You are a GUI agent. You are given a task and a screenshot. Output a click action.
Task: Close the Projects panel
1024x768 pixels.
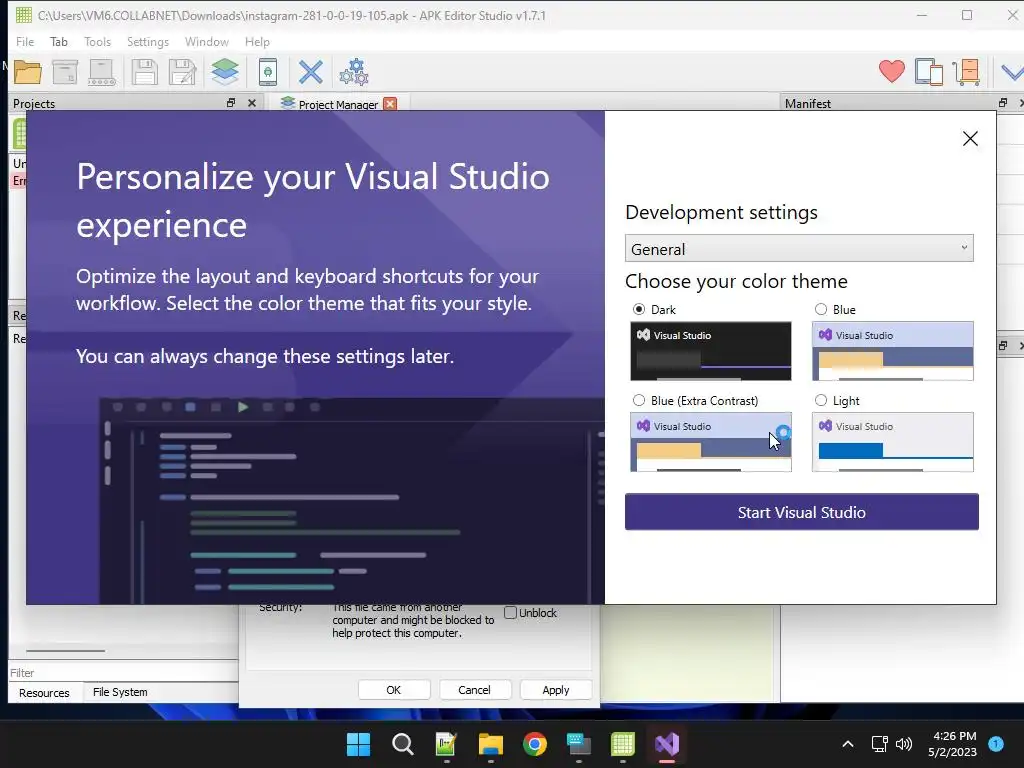(x=252, y=103)
